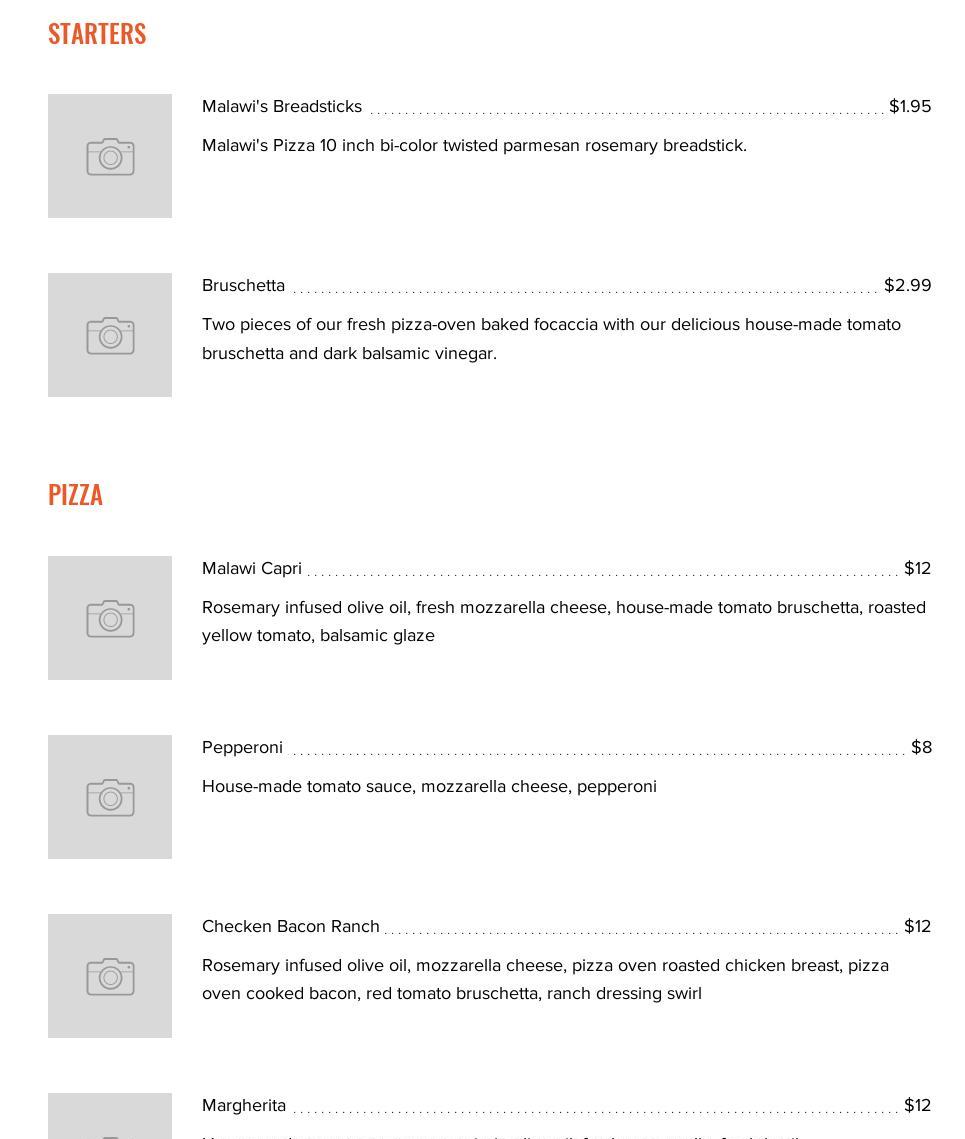Select the Bruschetta menu item title
This screenshot has width=965, height=1139.
point(243,285)
